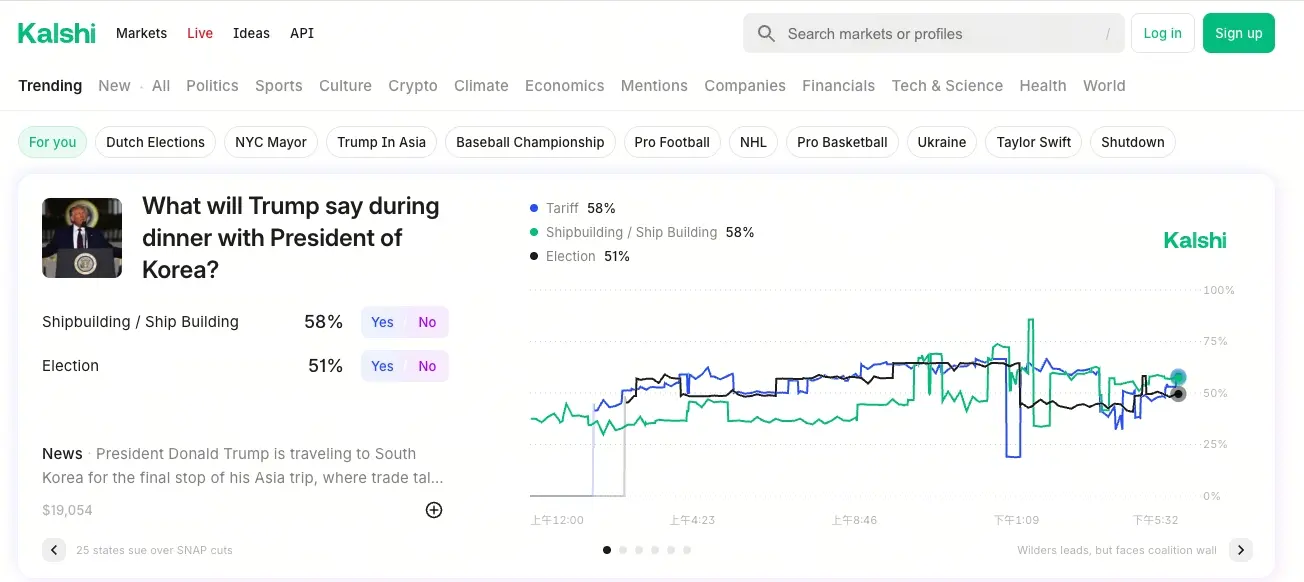Select No for Shipbuilding / Ship Building
Screen dimensions: 1304x582
click(x=427, y=322)
